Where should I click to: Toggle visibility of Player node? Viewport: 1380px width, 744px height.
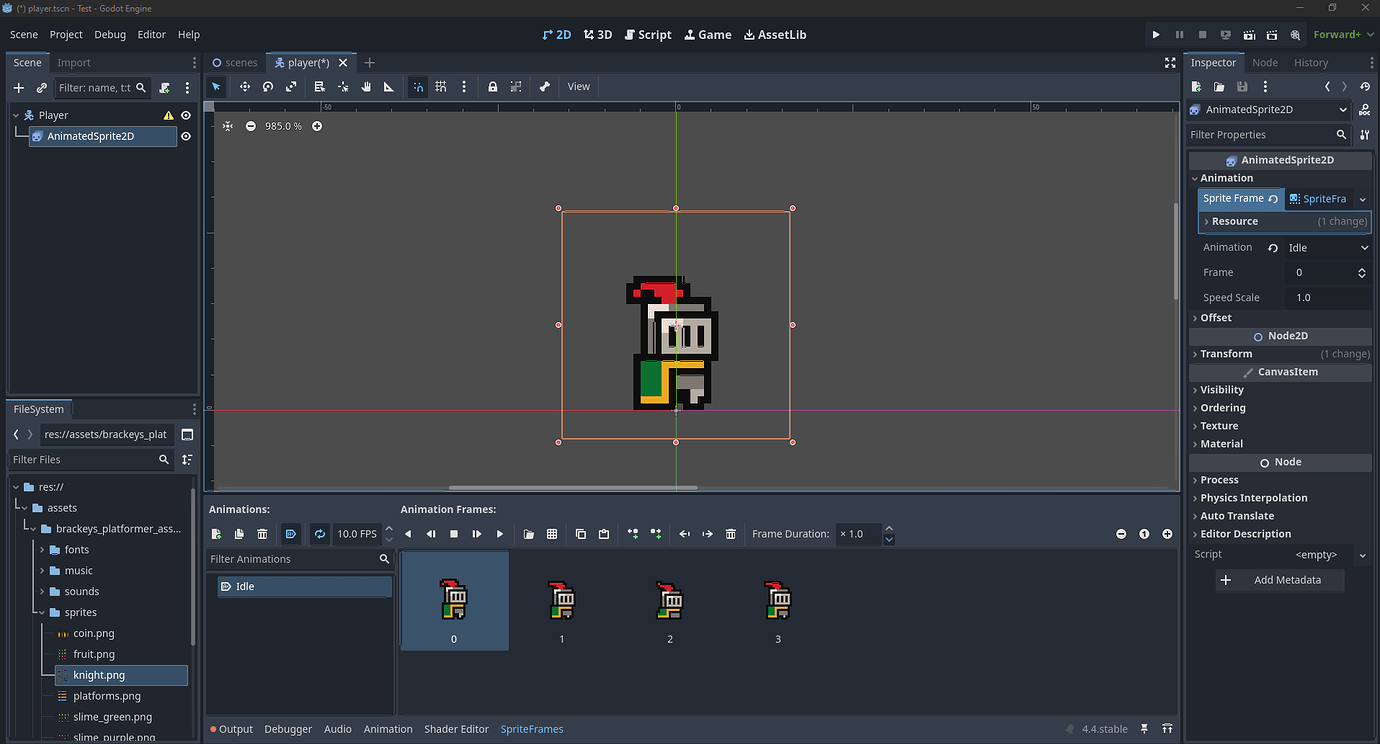click(x=186, y=115)
